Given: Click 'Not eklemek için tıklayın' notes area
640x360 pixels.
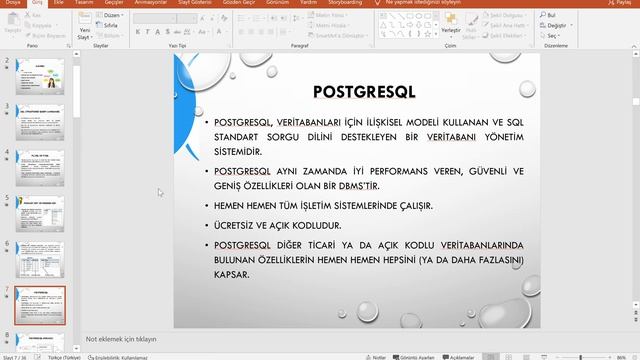Looking at the screenshot, I should tap(121, 339).
